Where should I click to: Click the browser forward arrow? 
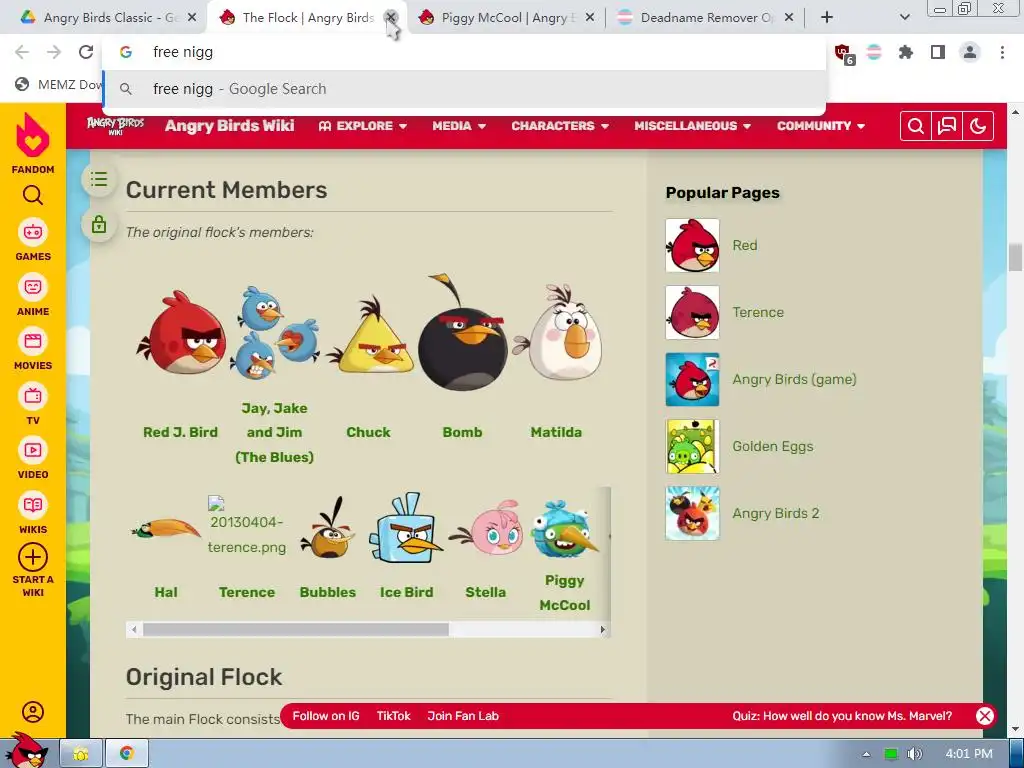54,52
